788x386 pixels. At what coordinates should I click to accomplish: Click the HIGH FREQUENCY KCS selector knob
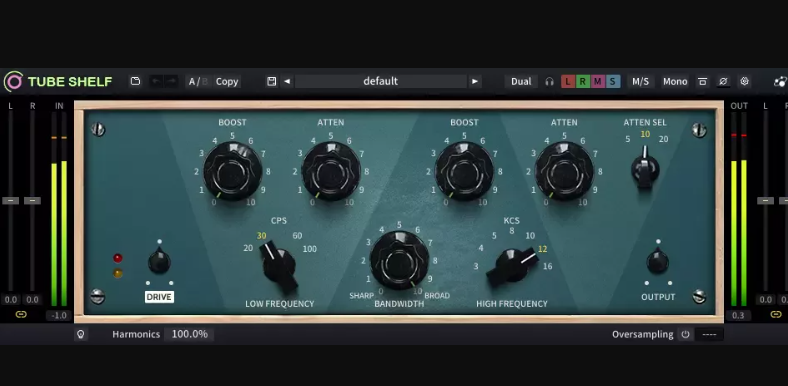(512, 266)
